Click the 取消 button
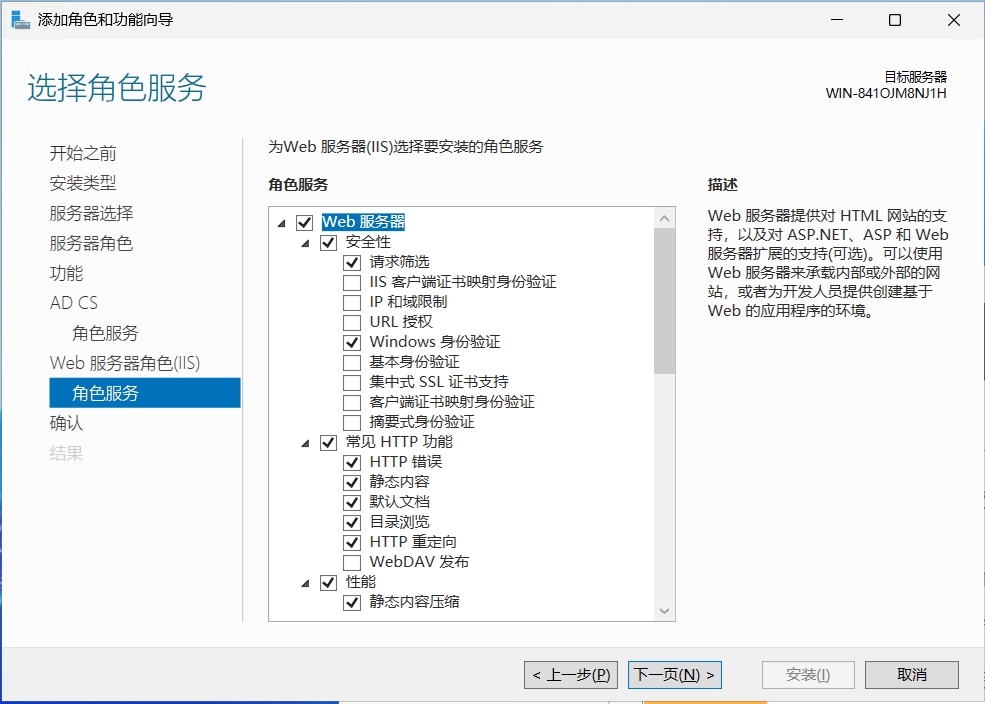Viewport: 985px width, 704px height. pos(912,674)
